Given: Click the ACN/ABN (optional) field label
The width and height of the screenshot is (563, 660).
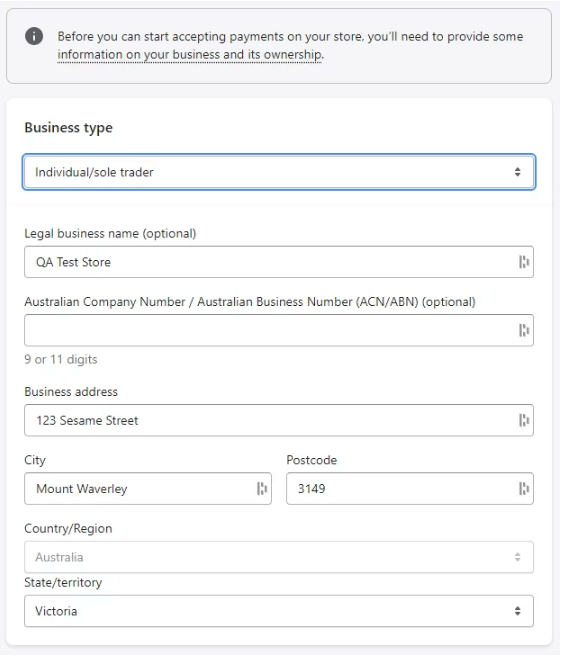Looking at the screenshot, I should (x=250, y=302).
